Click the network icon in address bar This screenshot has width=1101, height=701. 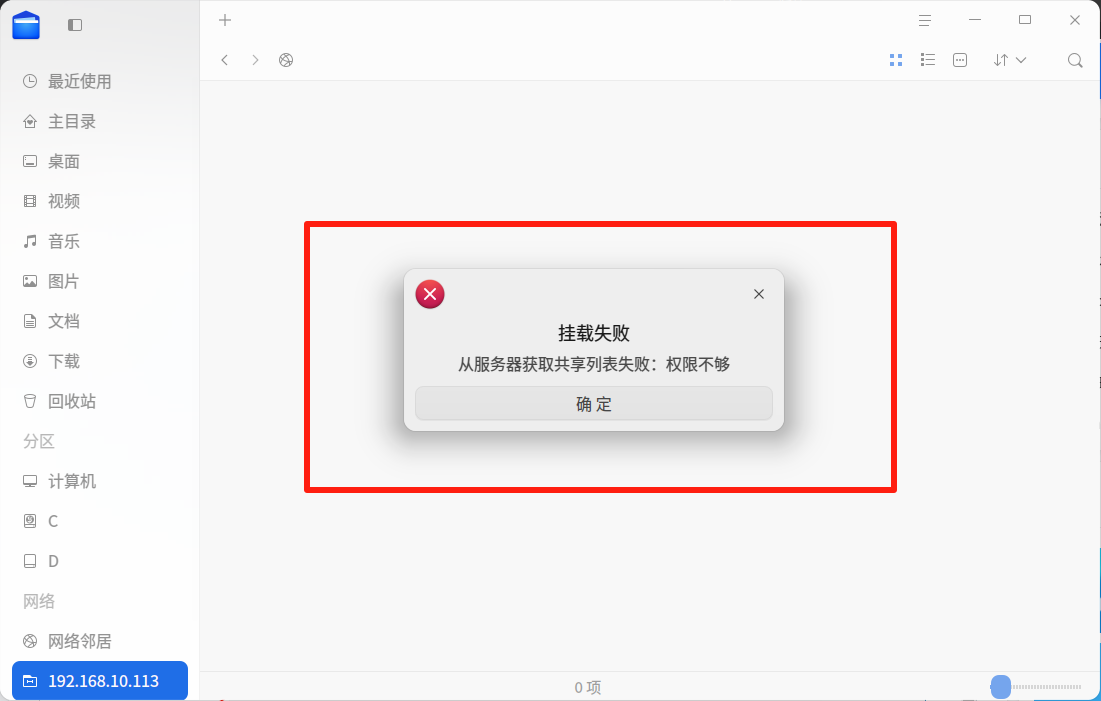pyautogui.click(x=286, y=60)
